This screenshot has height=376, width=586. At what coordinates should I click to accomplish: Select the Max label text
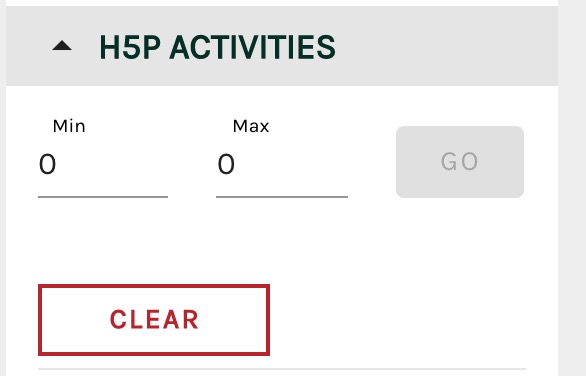pos(251,126)
